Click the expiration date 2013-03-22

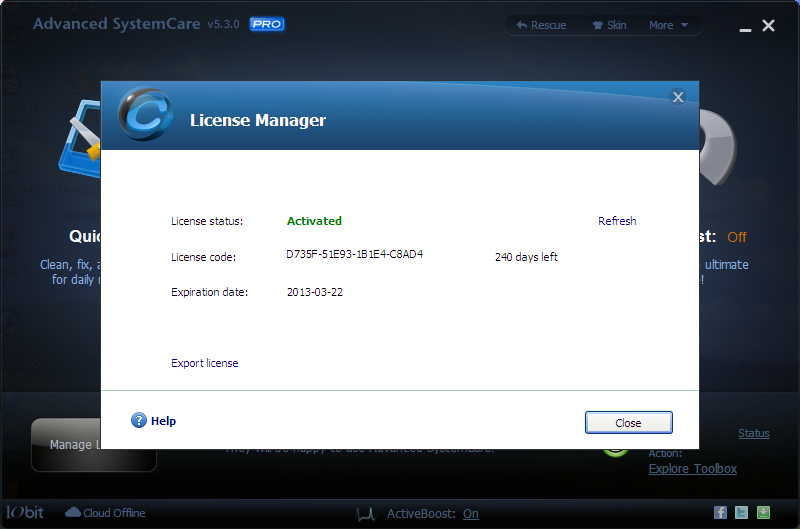[x=315, y=292]
